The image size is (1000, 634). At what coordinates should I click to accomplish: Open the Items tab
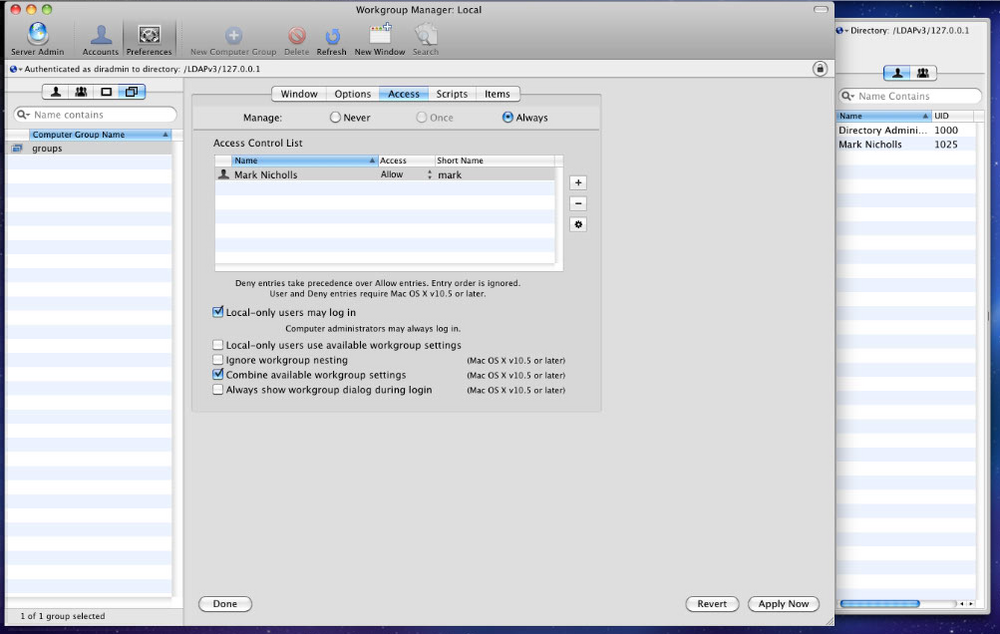click(497, 94)
